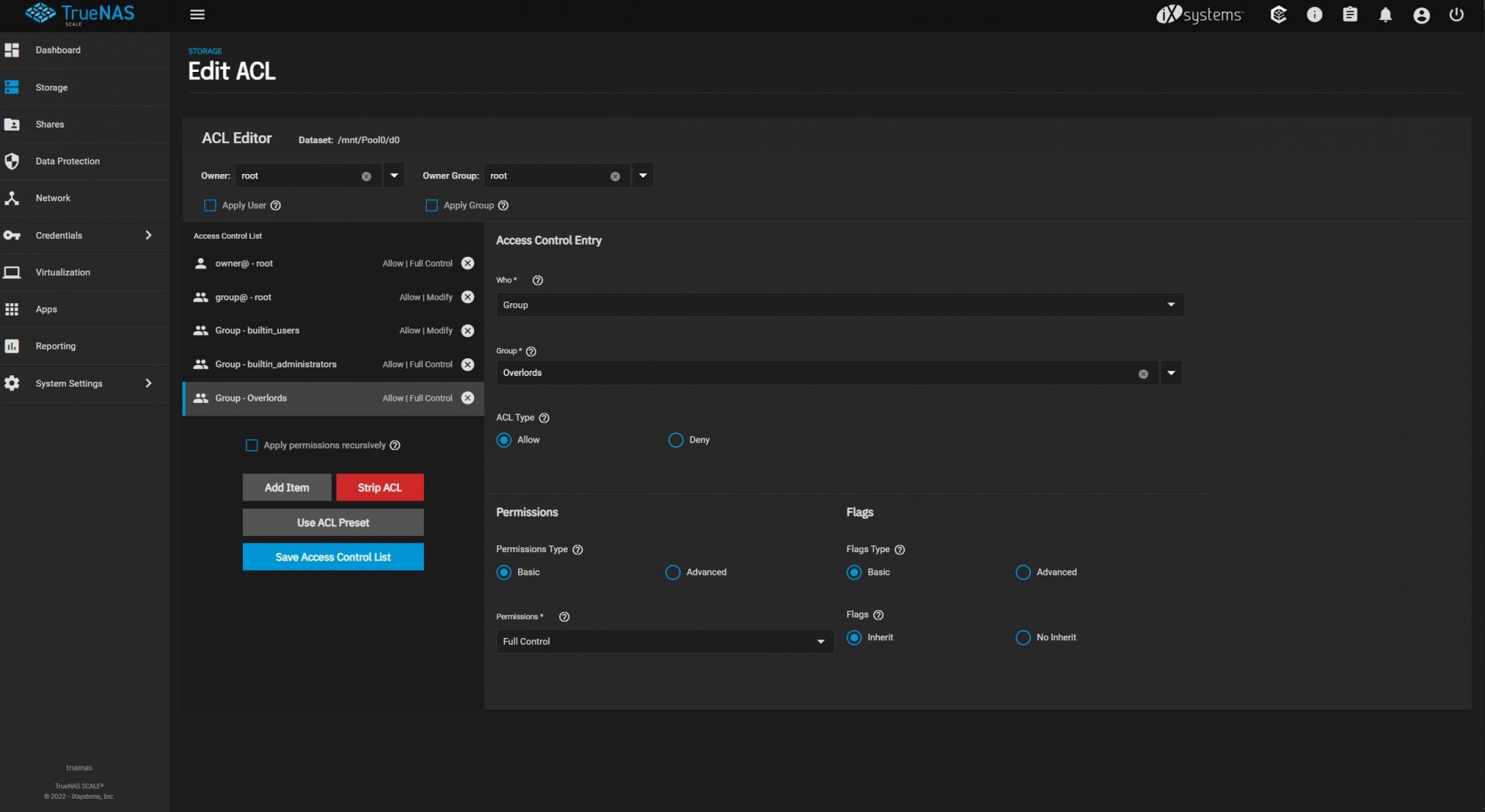Open the power menu icon
The image size is (1485, 812).
(1456, 15)
